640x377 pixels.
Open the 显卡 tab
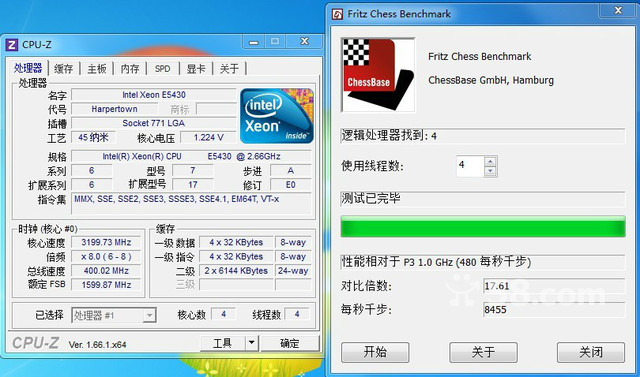click(x=196, y=69)
